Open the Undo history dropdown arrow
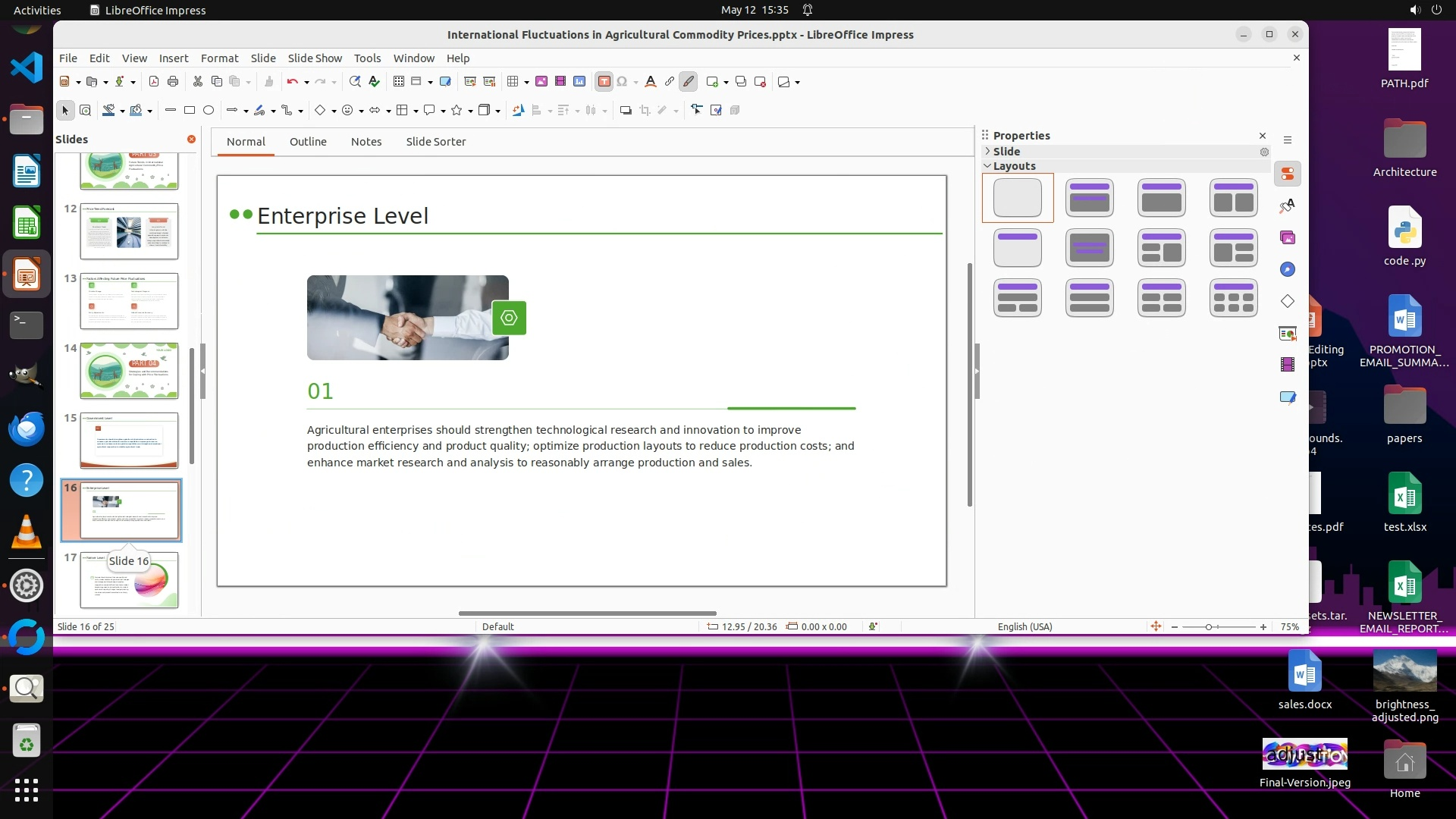Screen dimensions: 1456x819 pos(306,82)
